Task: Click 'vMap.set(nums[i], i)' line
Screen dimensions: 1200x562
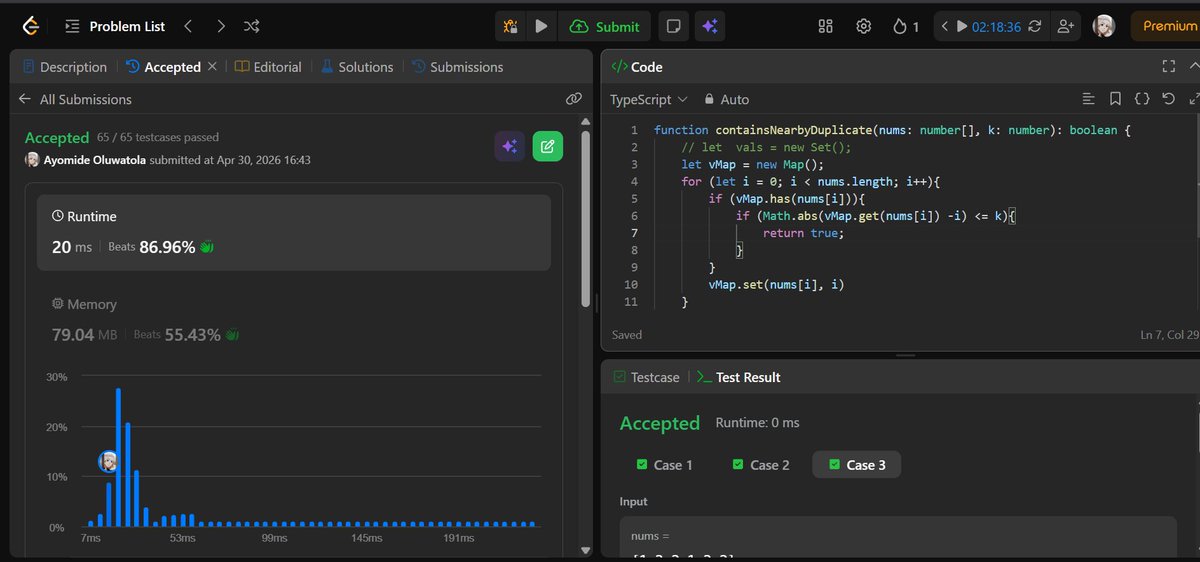Action: tap(776, 284)
